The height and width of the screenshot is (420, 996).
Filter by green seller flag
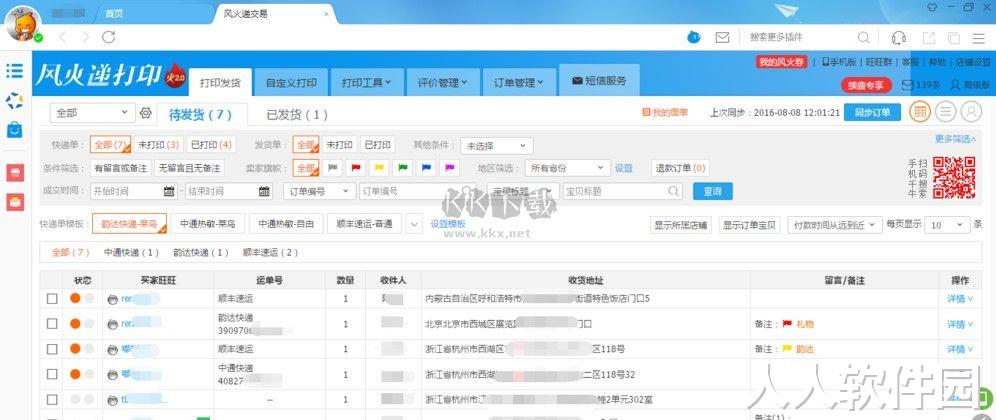[402, 168]
